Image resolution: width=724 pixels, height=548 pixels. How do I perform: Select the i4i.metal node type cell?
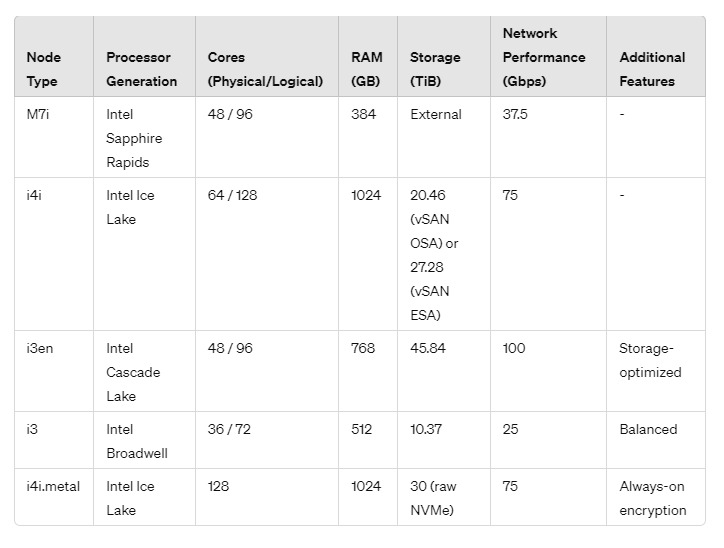click(54, 497)
